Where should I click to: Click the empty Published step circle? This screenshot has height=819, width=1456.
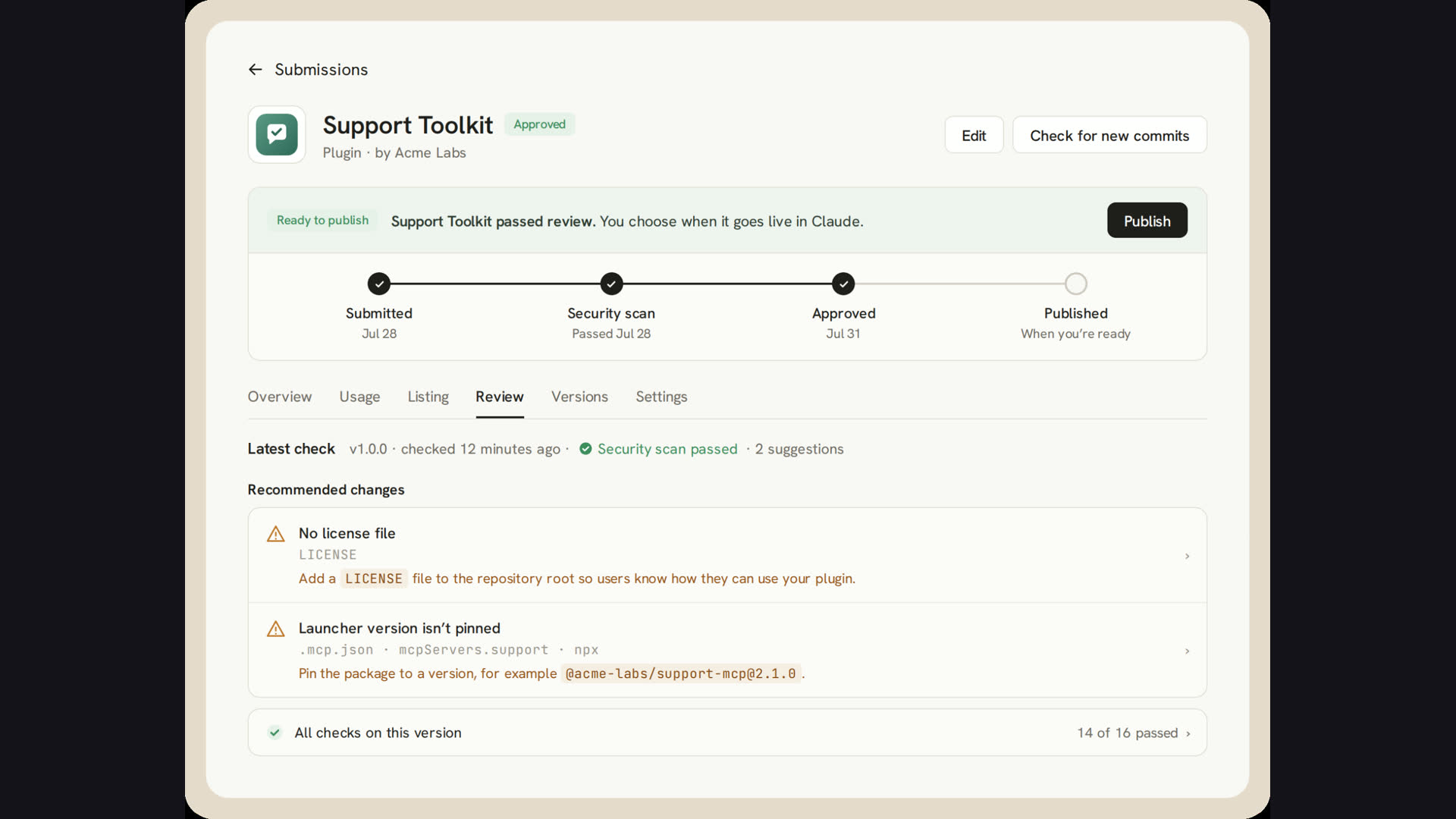[x=1075, y=284]
